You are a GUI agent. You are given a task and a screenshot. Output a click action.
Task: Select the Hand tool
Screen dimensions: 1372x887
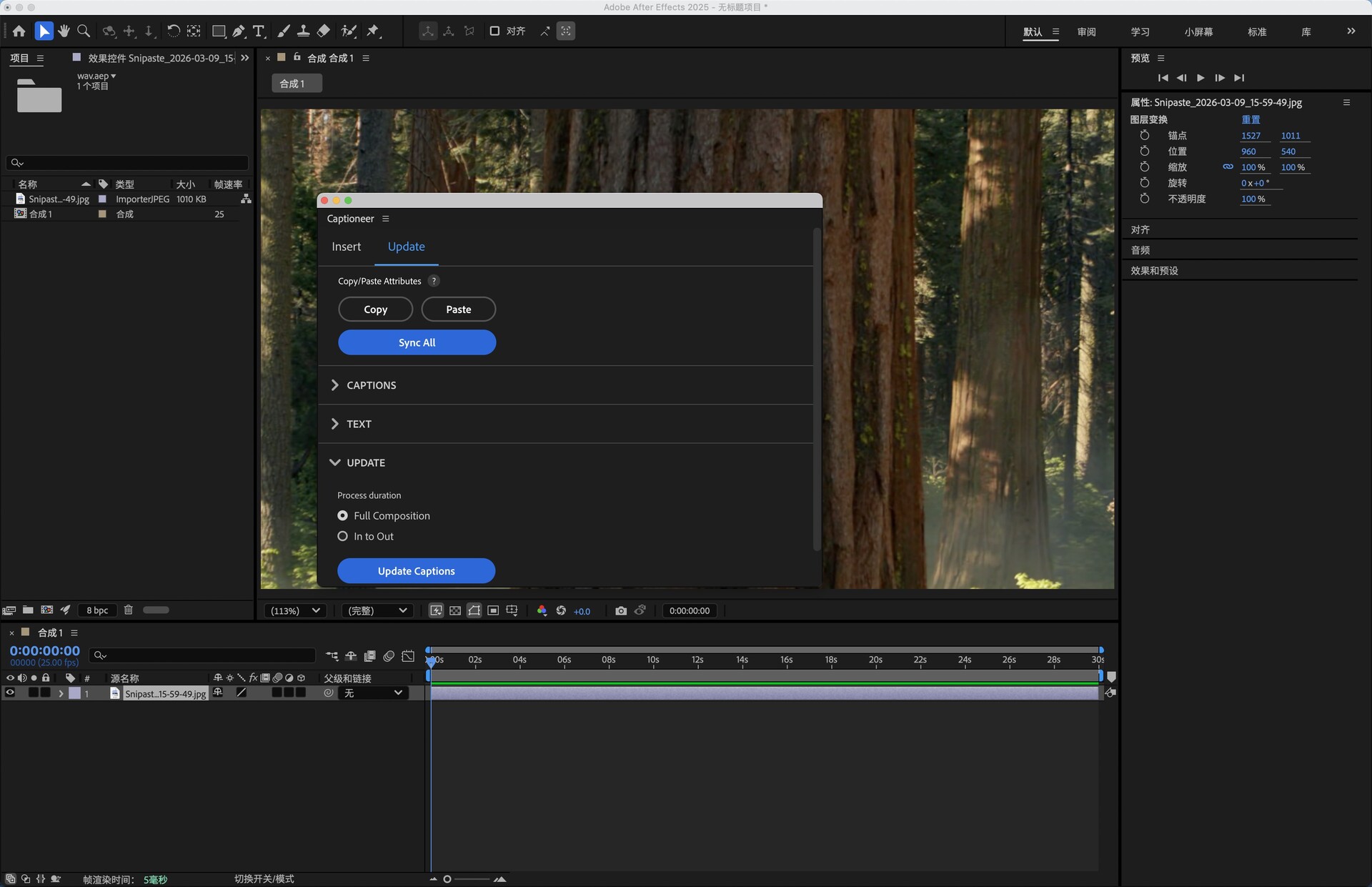[x=64, y=31]
